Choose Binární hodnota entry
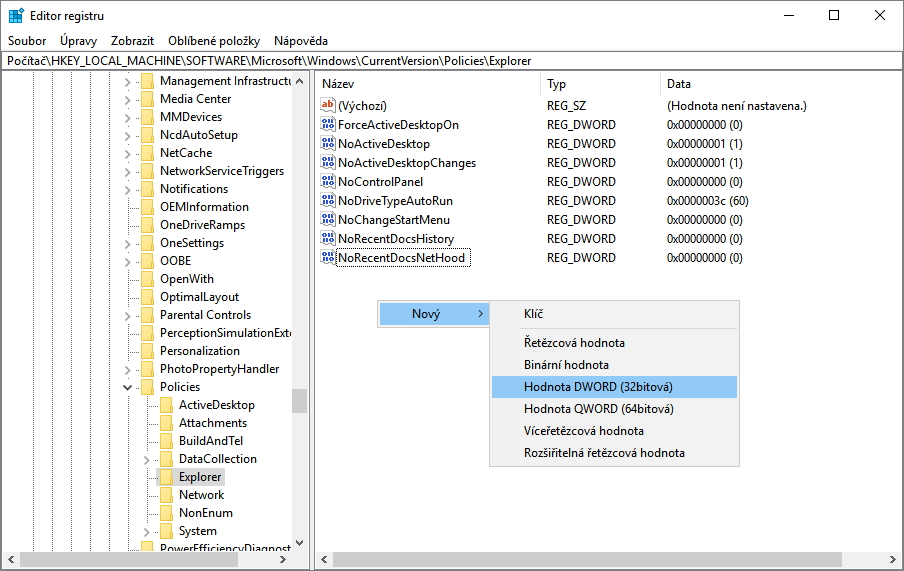 (x=614, y=365)
